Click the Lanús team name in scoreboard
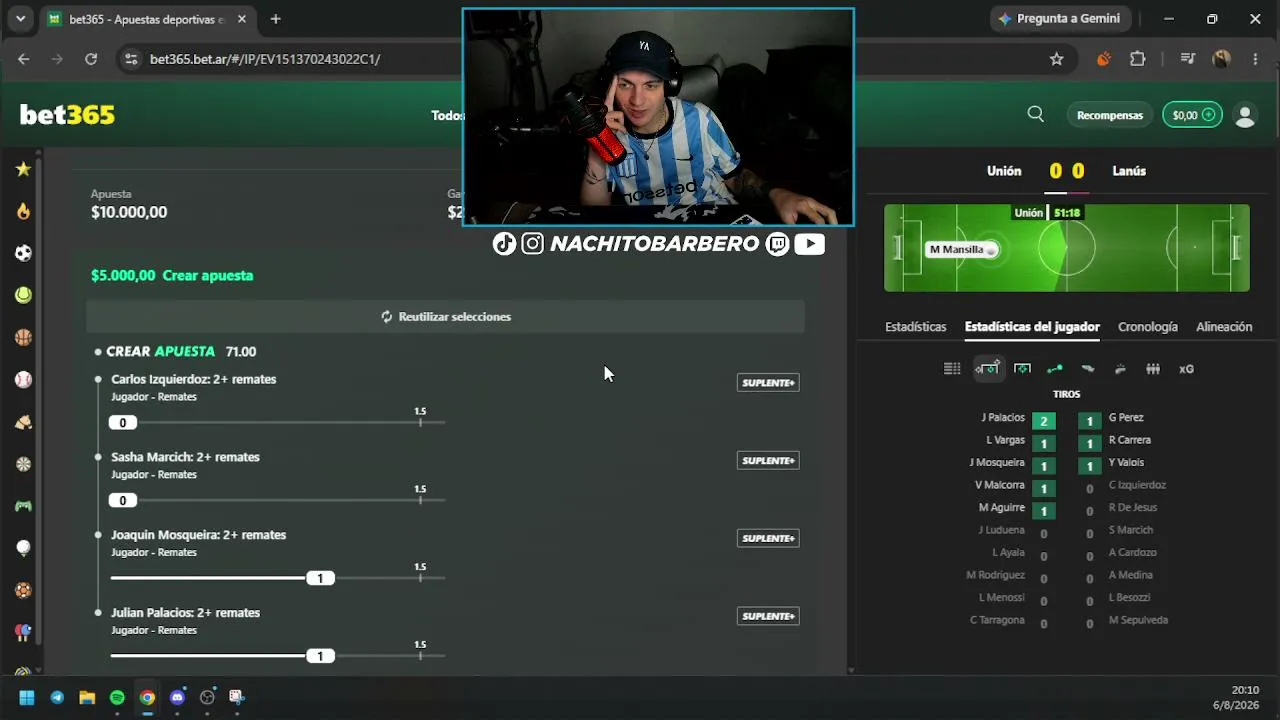 pyautogui.click(x=1129, y=171)
